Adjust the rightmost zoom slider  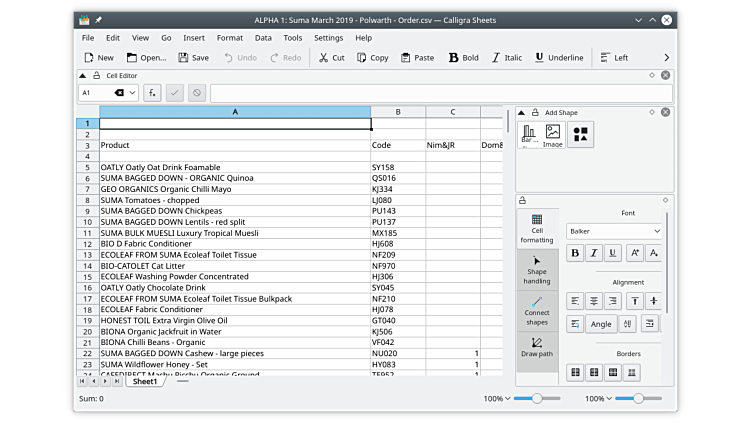[x=638, y=398]
